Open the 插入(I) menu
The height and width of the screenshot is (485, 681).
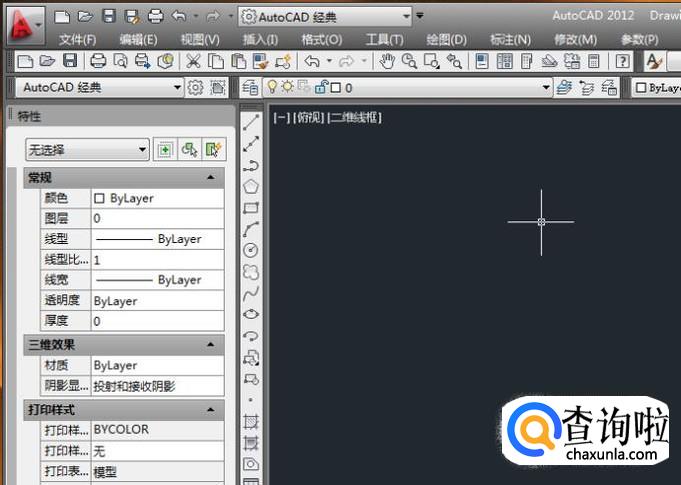coord(260,40)
